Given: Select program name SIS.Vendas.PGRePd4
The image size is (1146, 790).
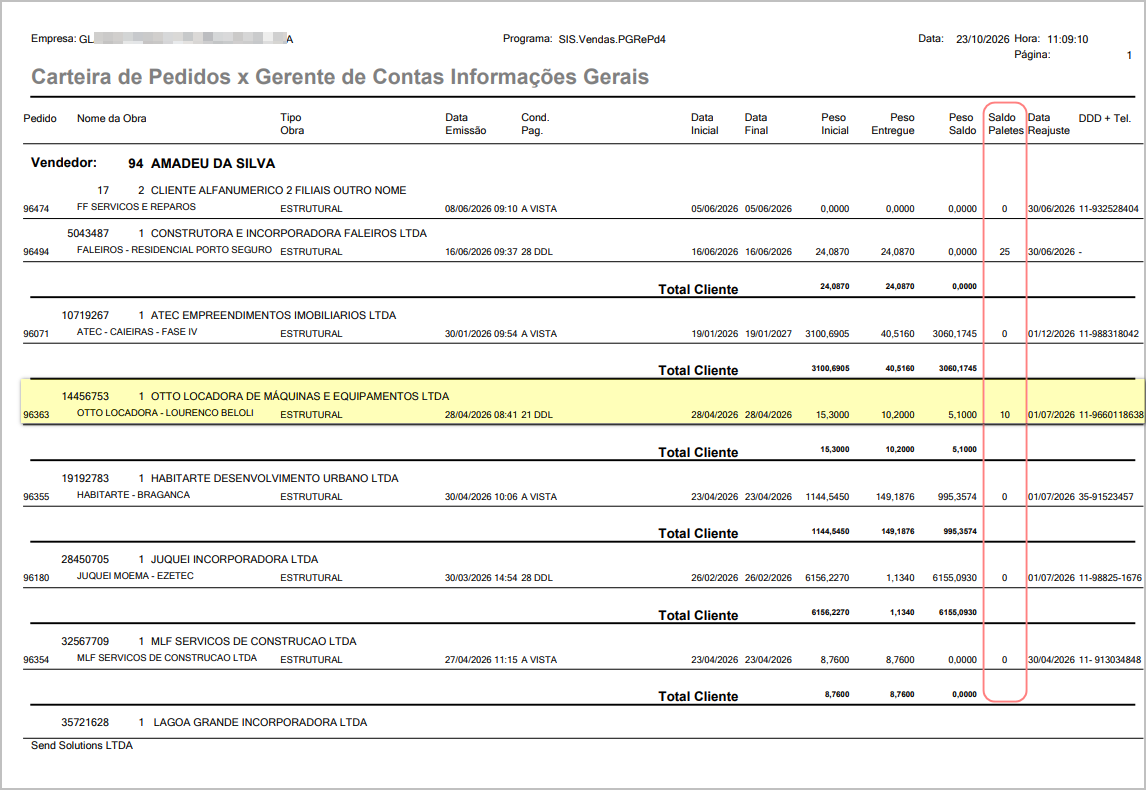Looking at the screenshot, I should pyautogui.click(x=612, y=39).
